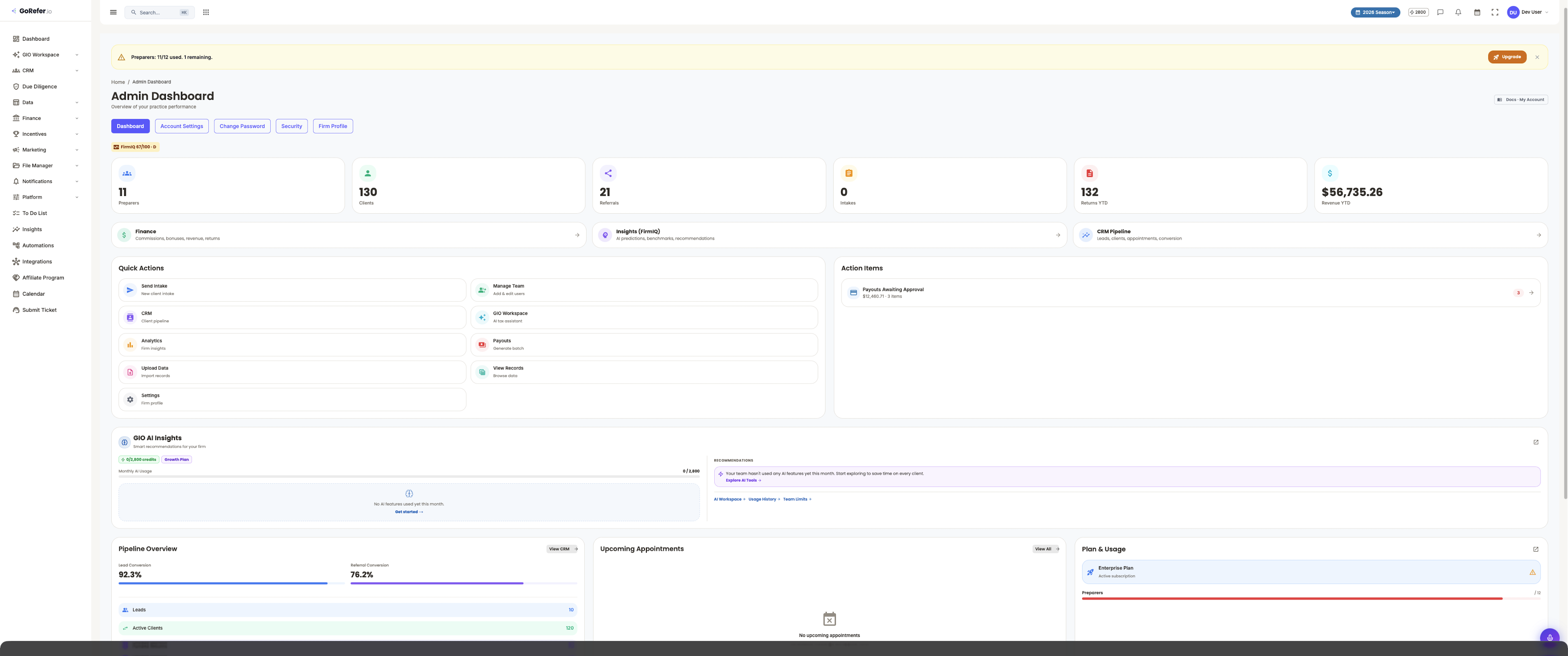
Task: Expand the File Manager sidebar section
Action: tap(46, 165)
